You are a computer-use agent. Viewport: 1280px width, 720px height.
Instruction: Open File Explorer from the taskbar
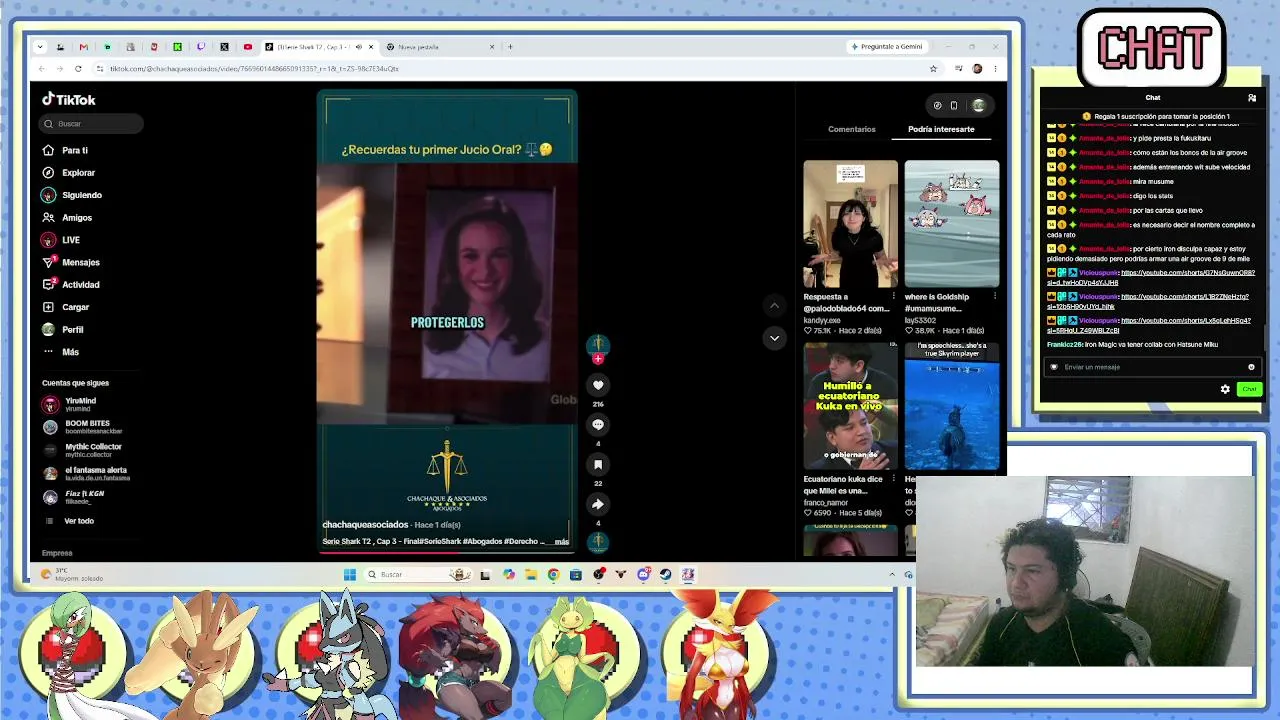[x=531, y=575]
